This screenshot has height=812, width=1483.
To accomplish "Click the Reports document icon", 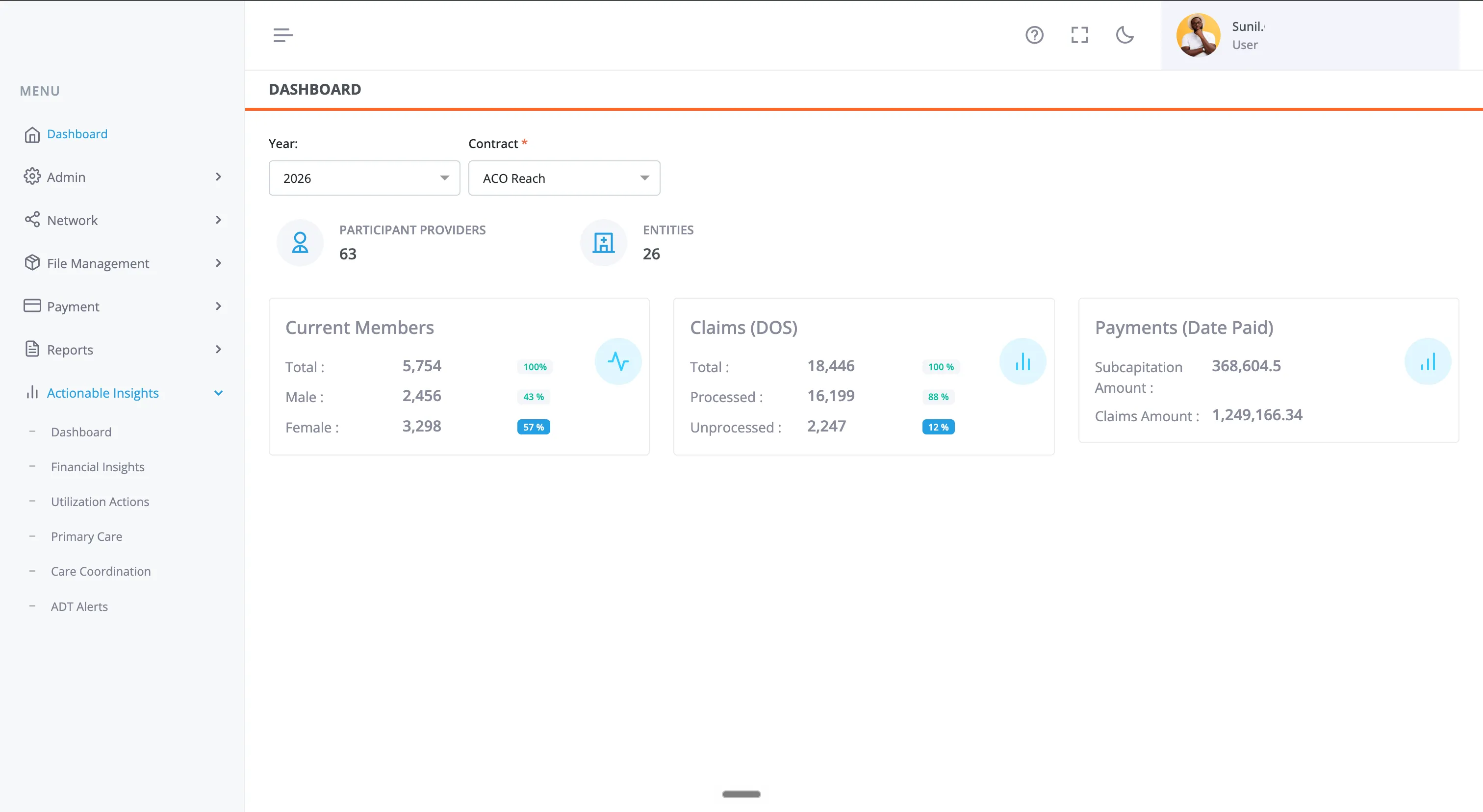I will click(x=32, y=349).
